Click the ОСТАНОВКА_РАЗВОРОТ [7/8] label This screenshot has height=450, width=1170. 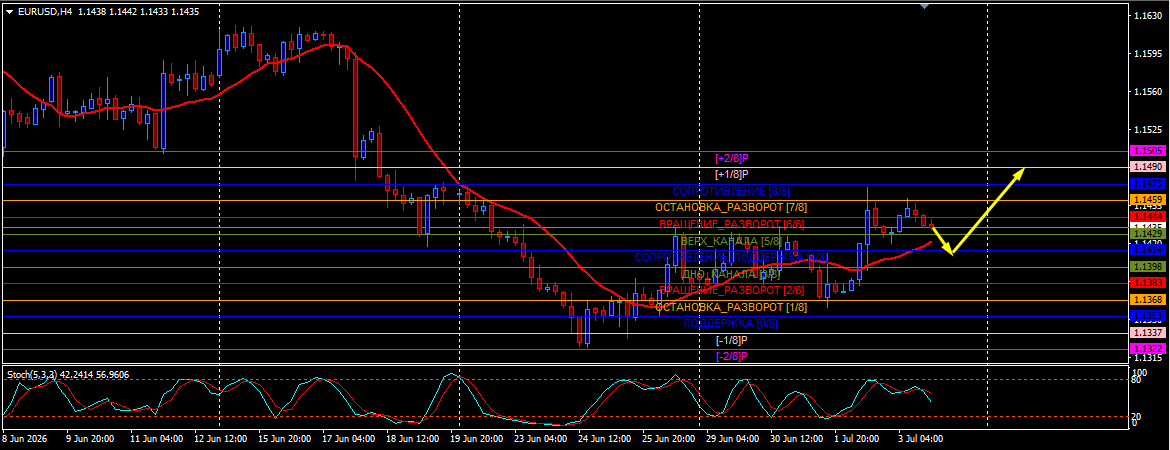click(731, 207)
